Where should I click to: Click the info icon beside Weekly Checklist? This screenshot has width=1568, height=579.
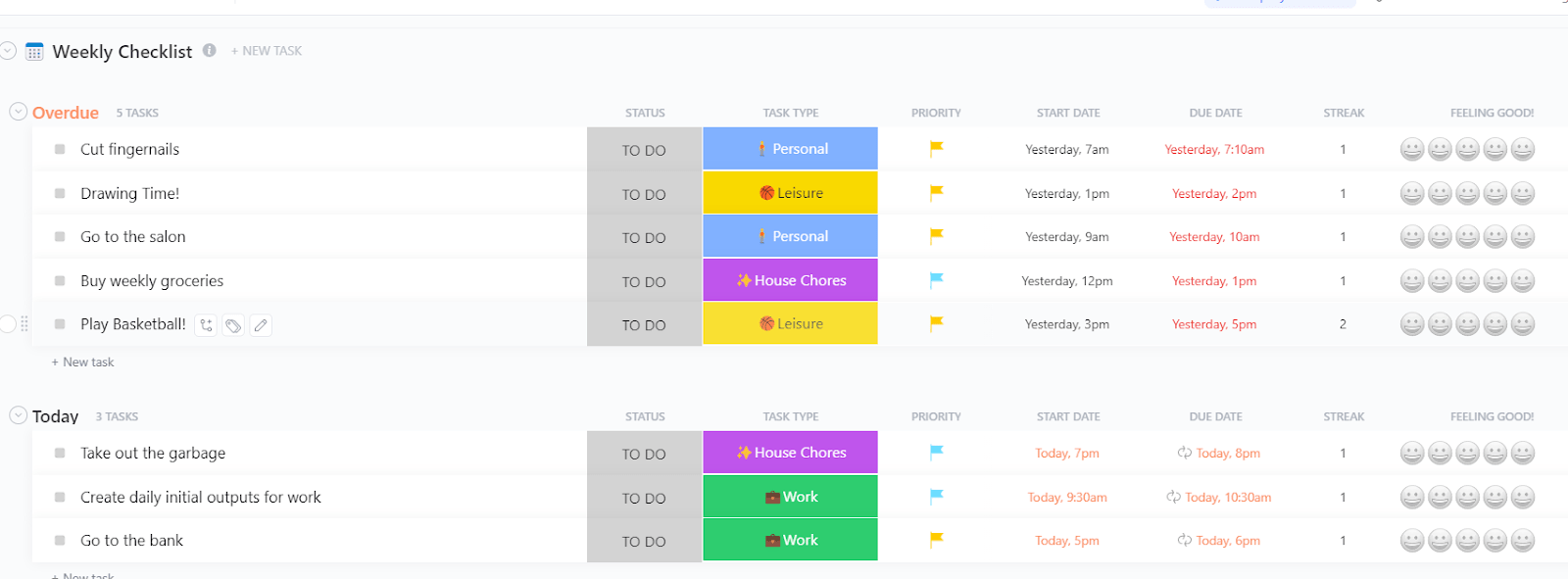click(x=210, y=50)
